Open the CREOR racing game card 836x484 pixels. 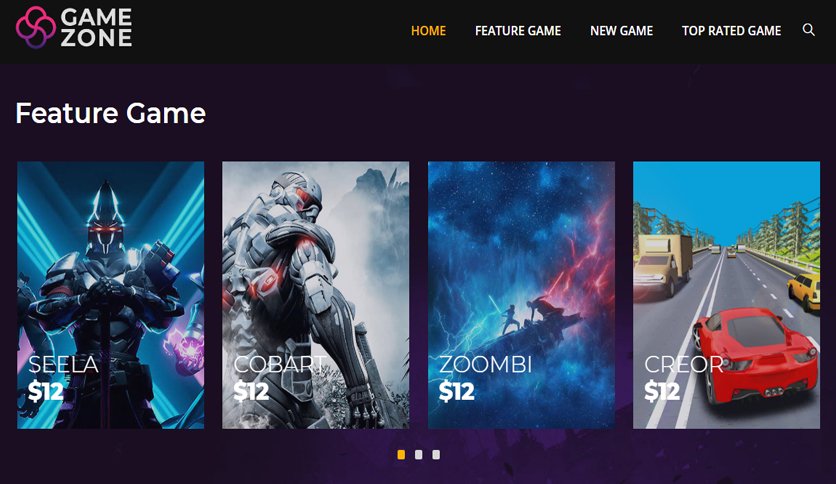pos(726,295)
